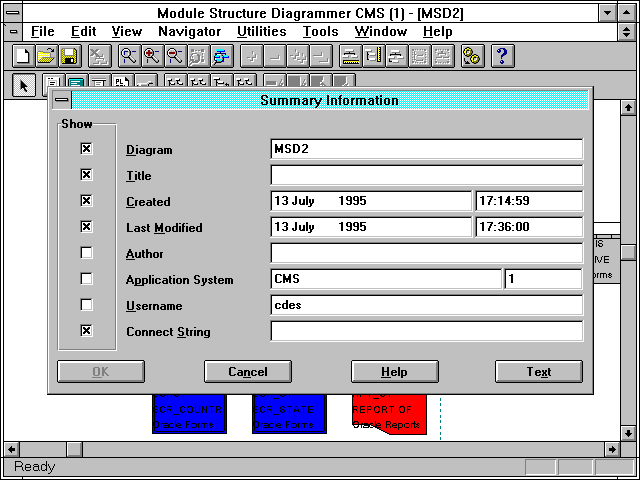Click the first magnifier icon in toolbar

(128, 57)
